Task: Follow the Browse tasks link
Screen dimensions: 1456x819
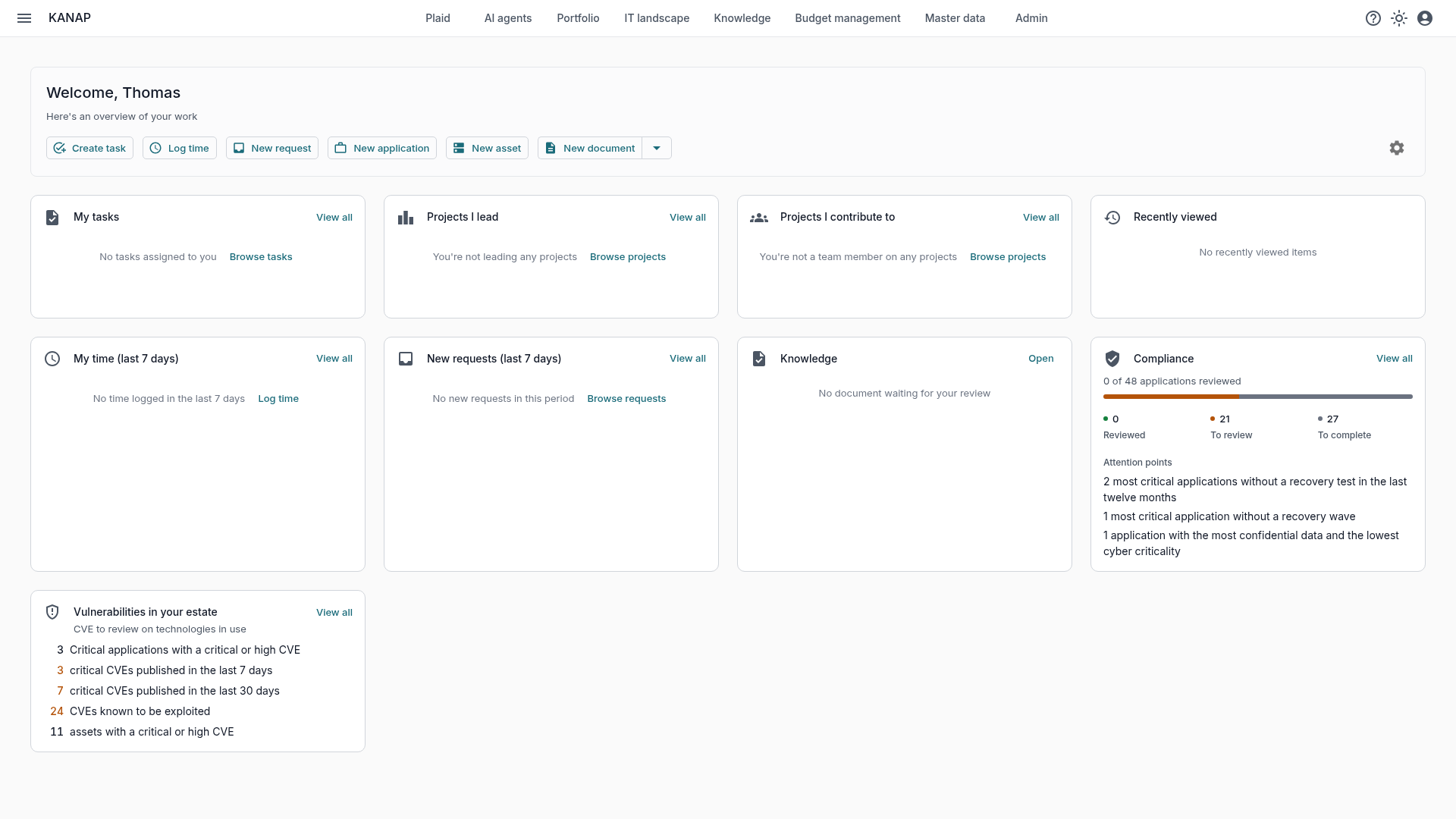Action: pos(261,257)
